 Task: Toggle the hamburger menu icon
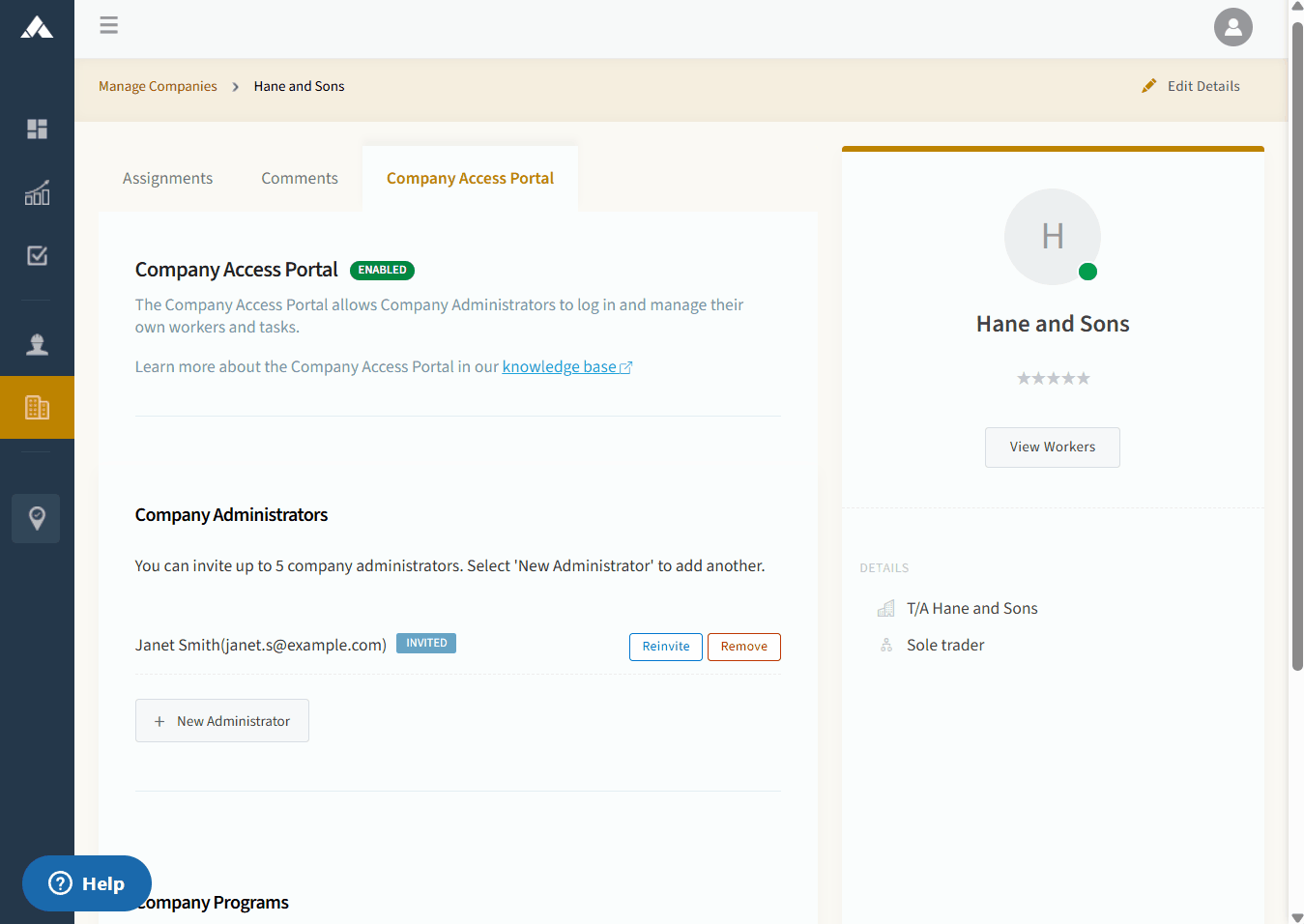tap(109, 25)
